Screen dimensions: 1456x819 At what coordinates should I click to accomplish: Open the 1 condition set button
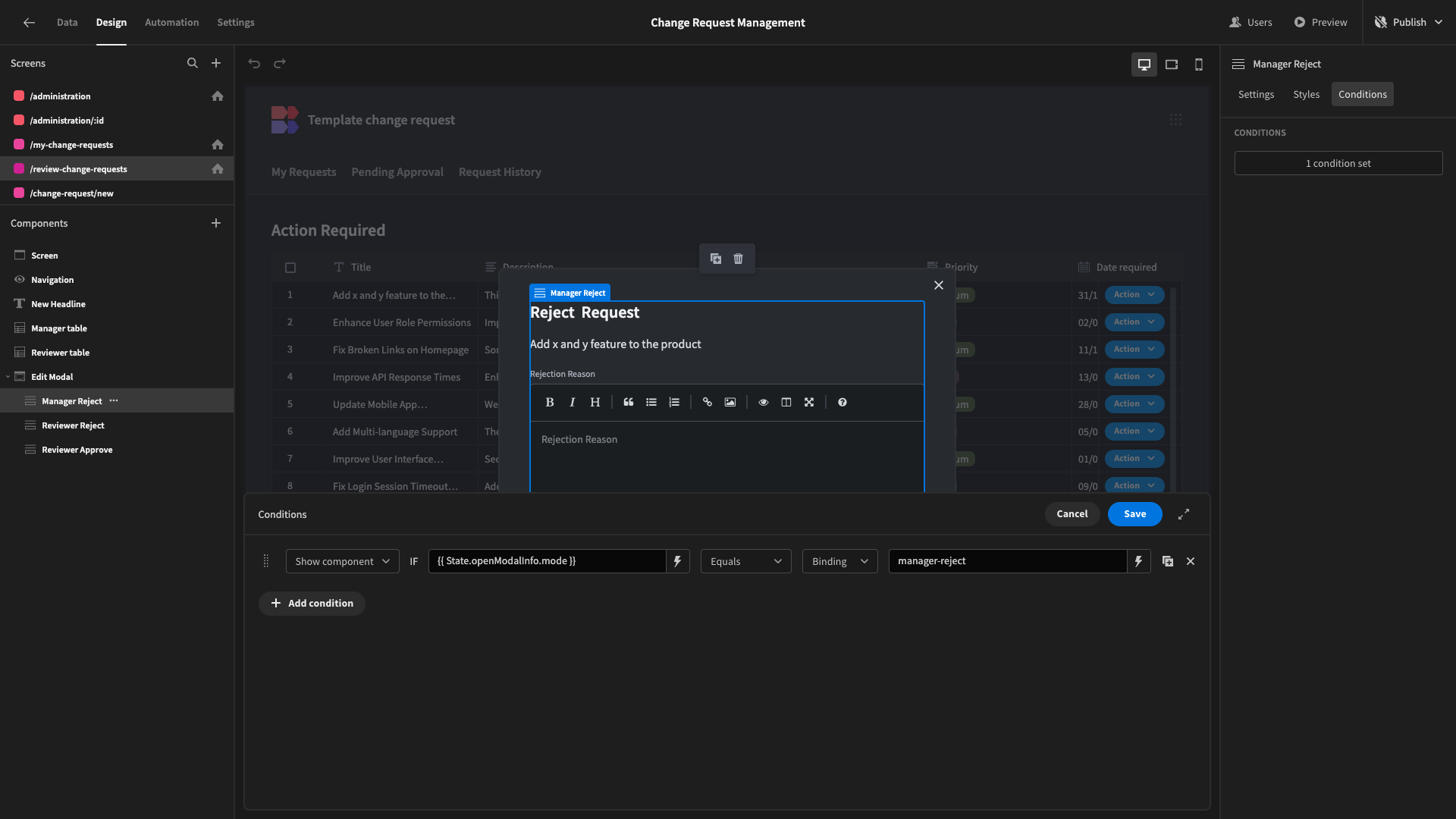pyautogui.click(x=1338, y=163)
